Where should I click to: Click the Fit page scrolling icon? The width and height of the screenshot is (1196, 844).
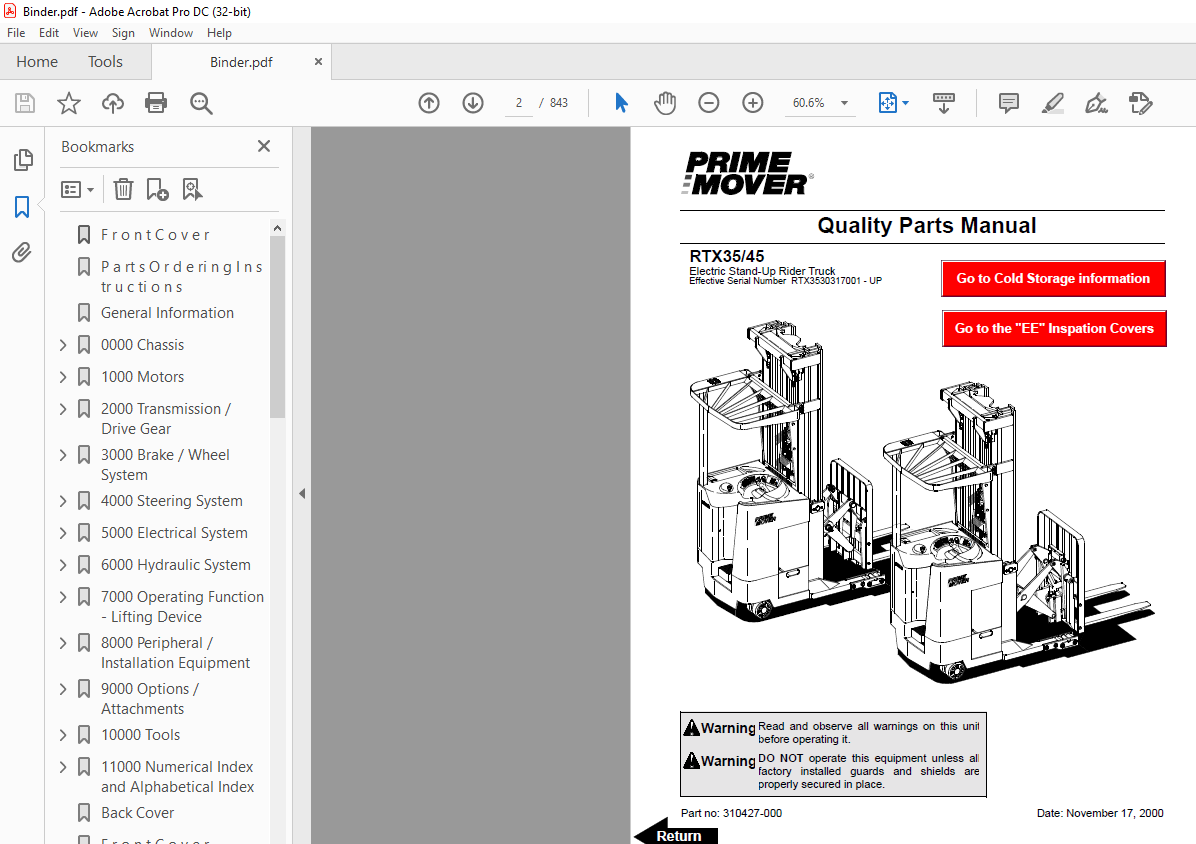click(888, 103)
